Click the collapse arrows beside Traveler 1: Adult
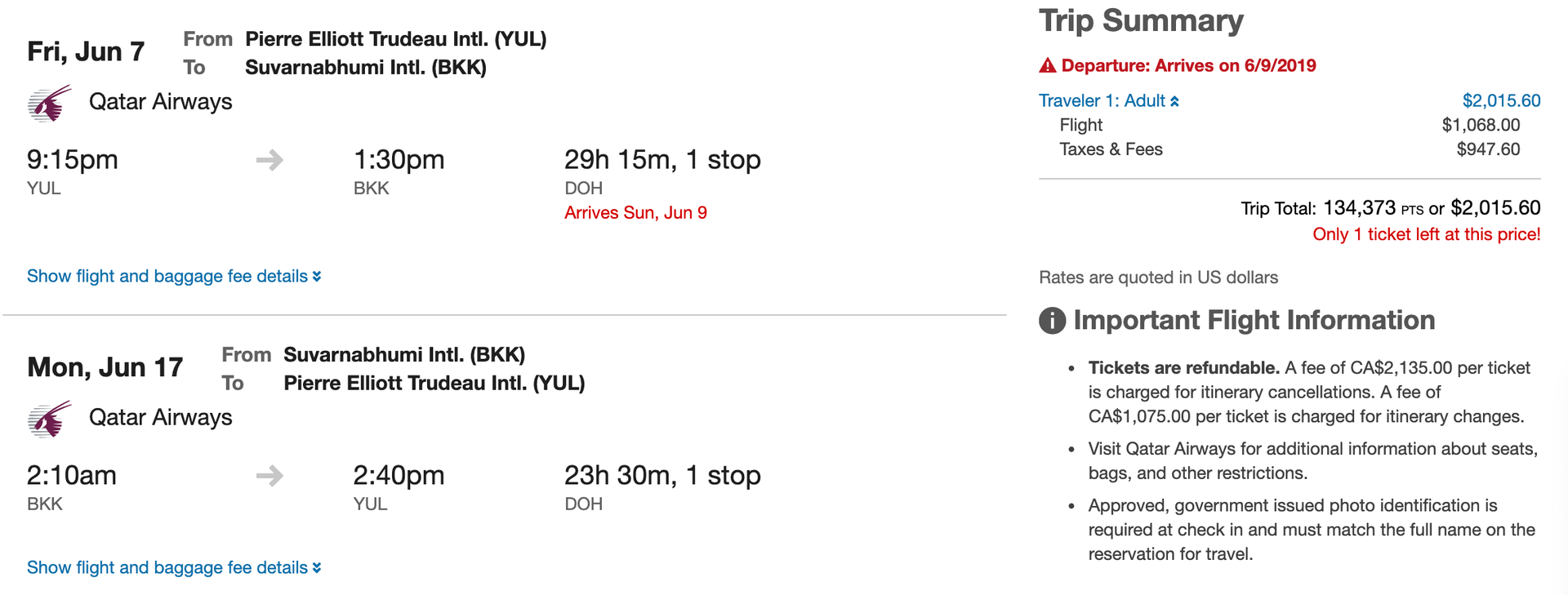Image resolution: width=1568 pixels, height=595 pixels. coord(1176,100)
